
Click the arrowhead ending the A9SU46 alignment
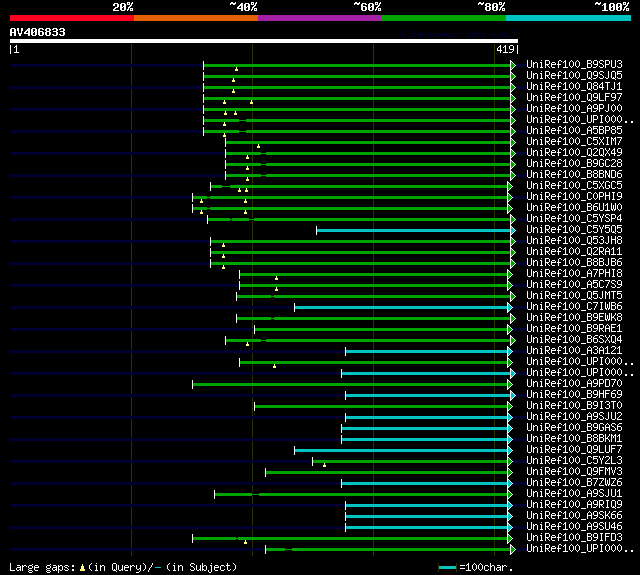coord(510,527)
